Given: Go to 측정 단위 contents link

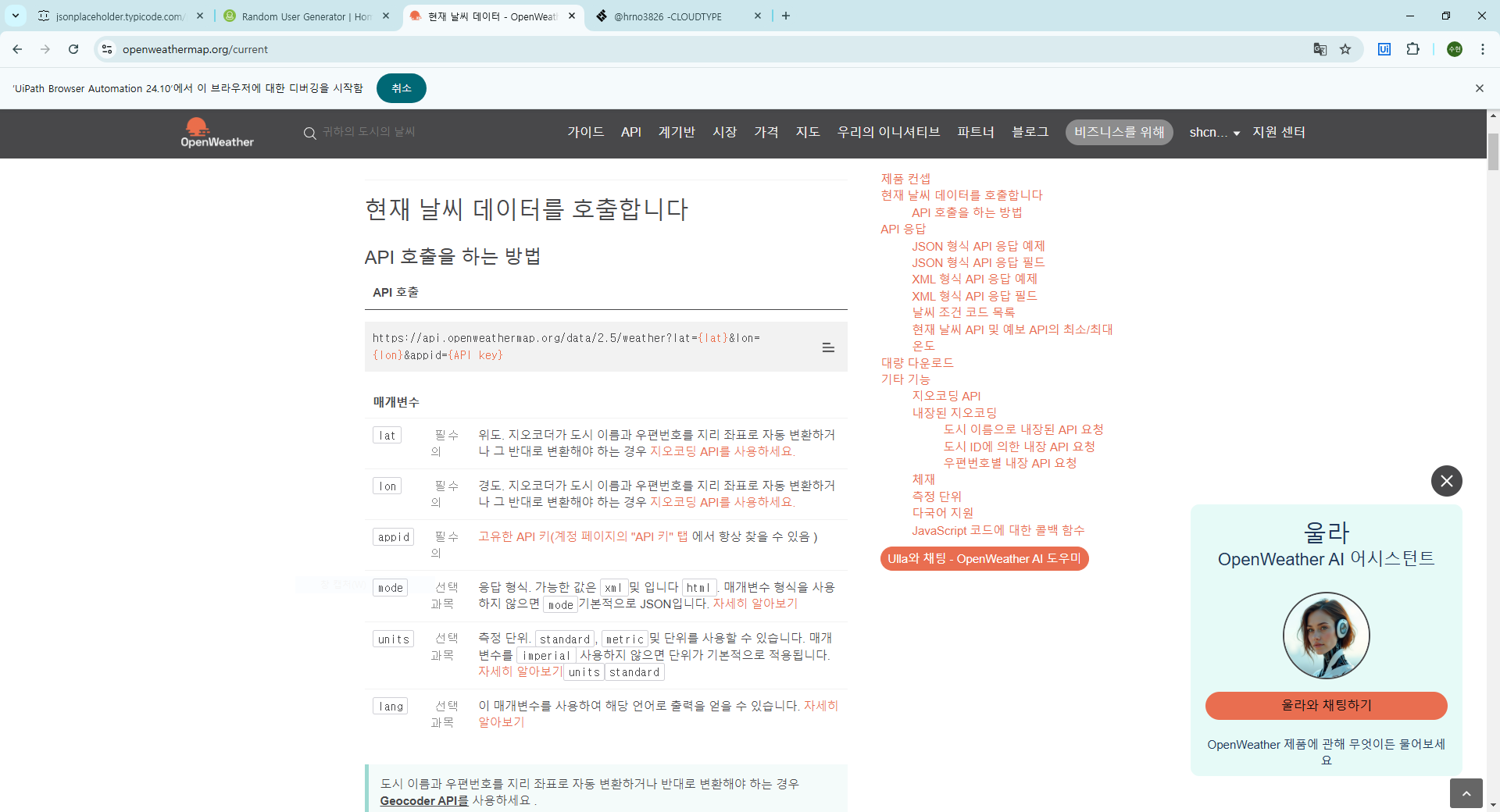Looking at the screenshot, I should [937, 497].
